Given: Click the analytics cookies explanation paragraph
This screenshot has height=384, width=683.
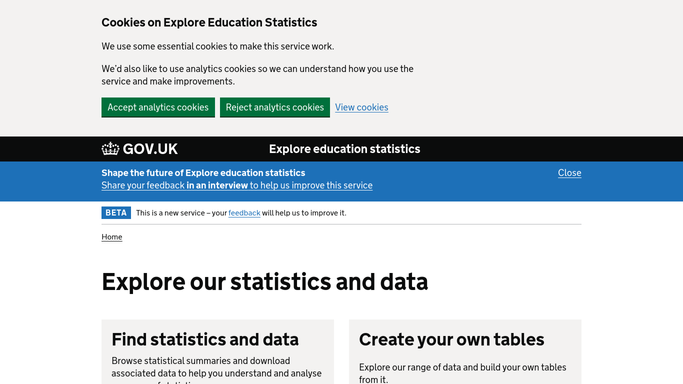Looking at the screenshot, I should (x=257, y=75).
